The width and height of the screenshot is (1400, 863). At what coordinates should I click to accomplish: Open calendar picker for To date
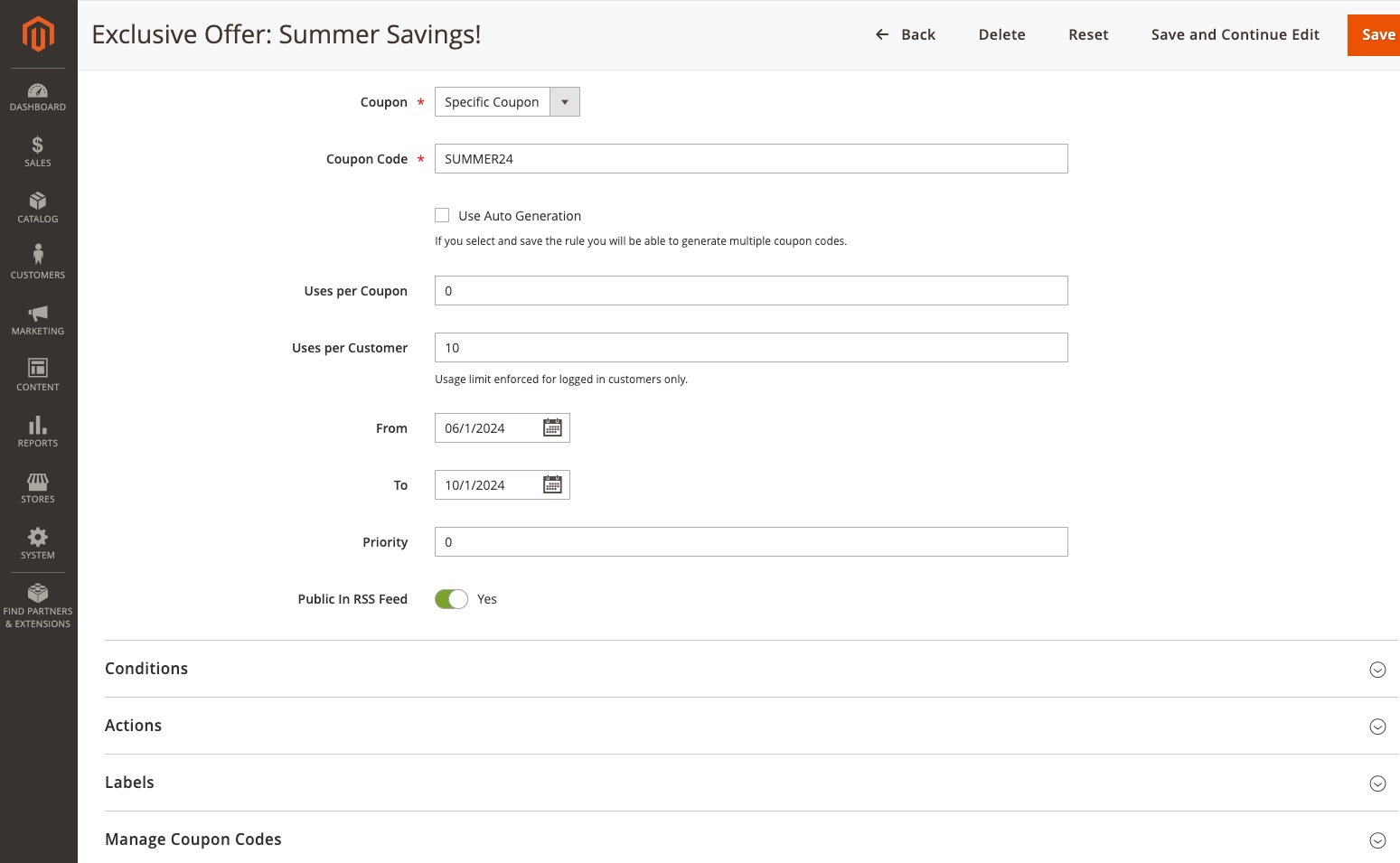tap(552, 485)
